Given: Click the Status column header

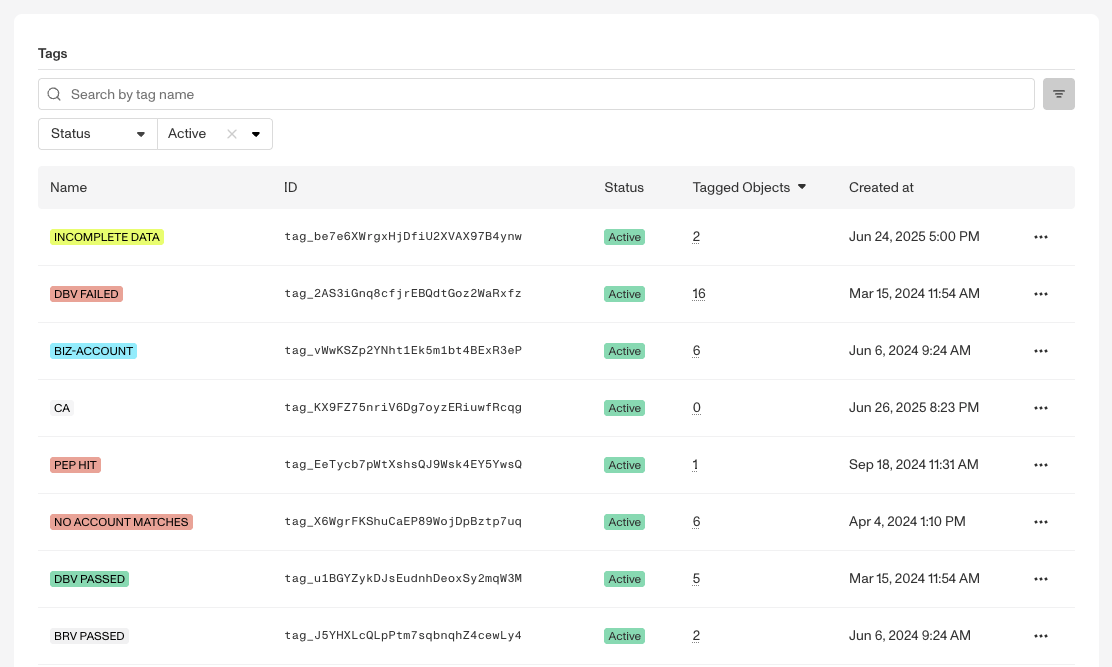Looking at the screenshot, I should coord(623,187).
